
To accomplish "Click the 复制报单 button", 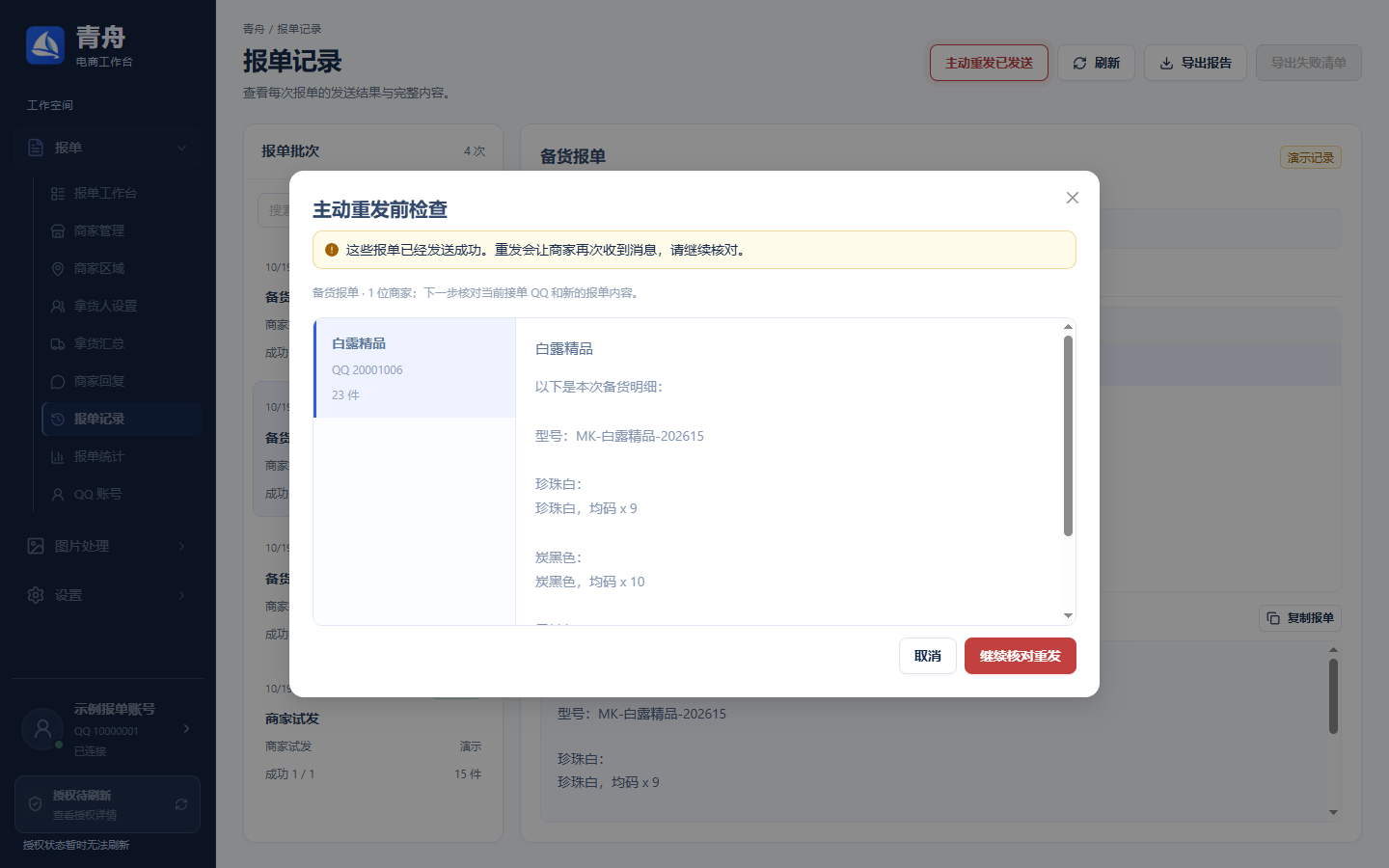I will [x=1300, y=618].
